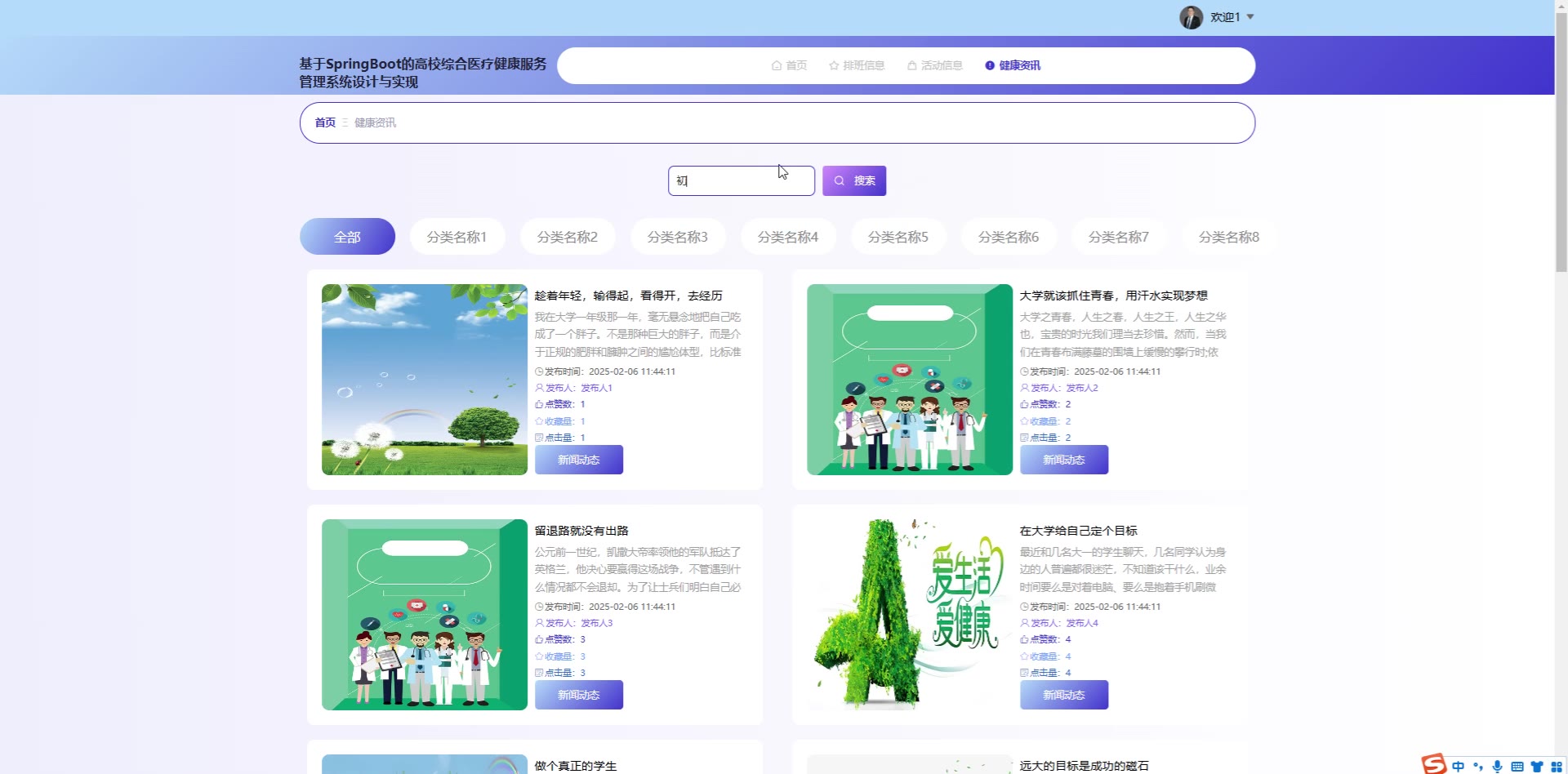Open article 做个真正的学生
Viewport: 1568px width, 774px height.
tap(576, 766)
